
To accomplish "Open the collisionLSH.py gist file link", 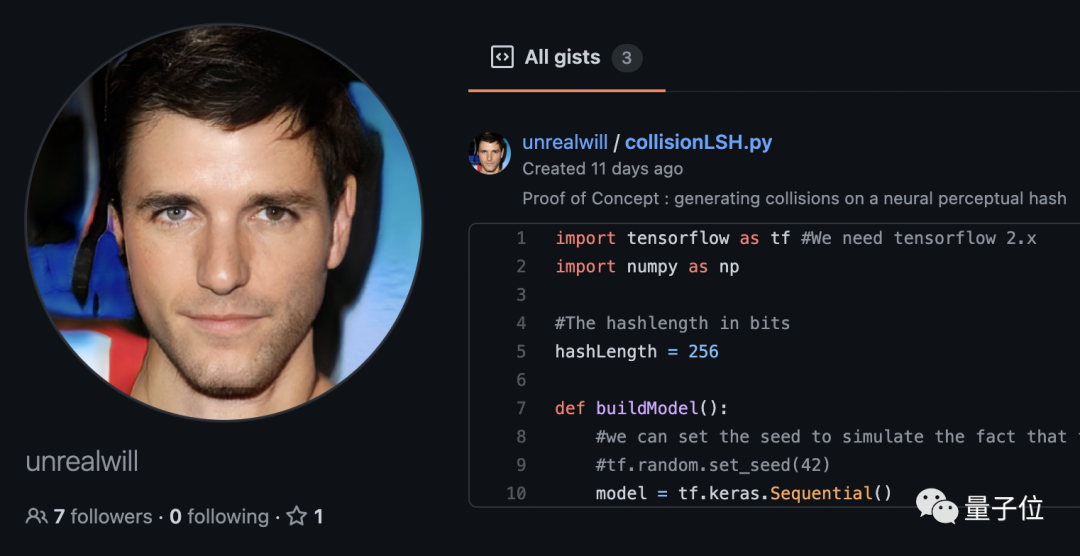I will point(698,142).
